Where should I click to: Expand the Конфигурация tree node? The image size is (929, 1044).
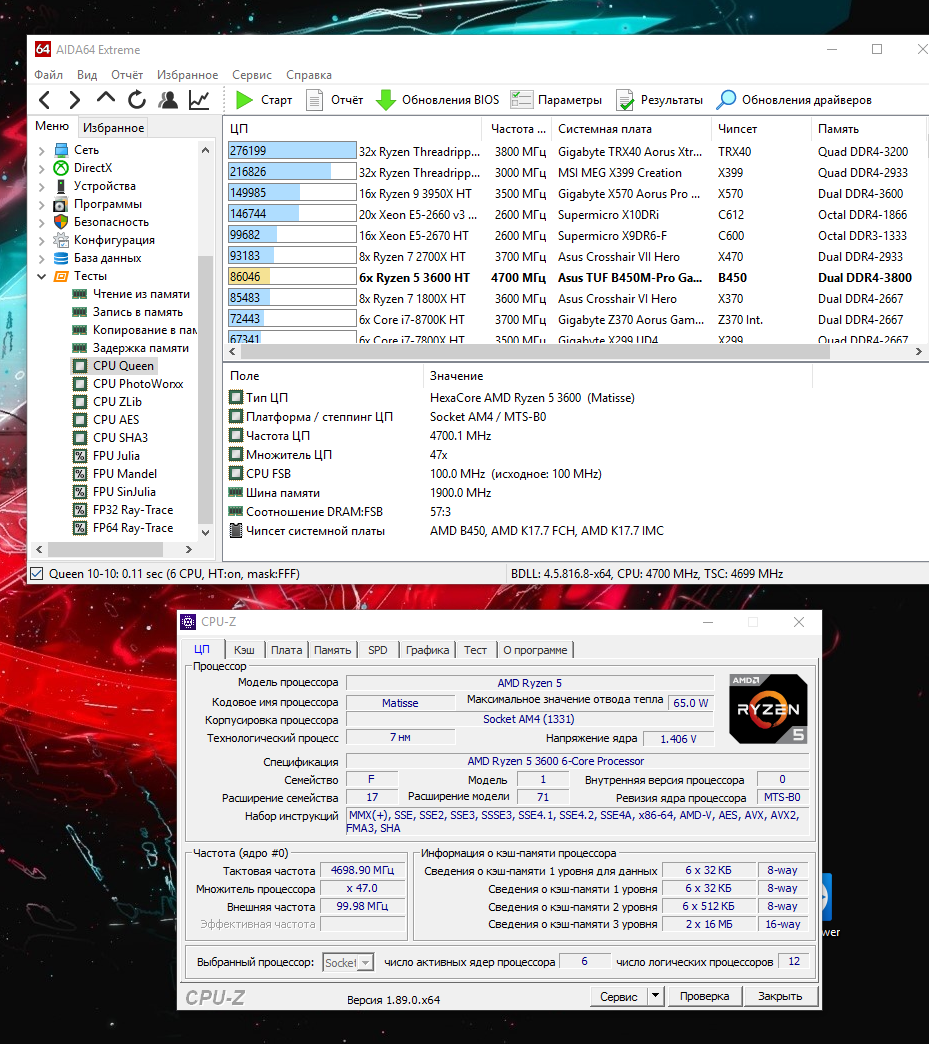pyautogui.click(x=41, y=240)
